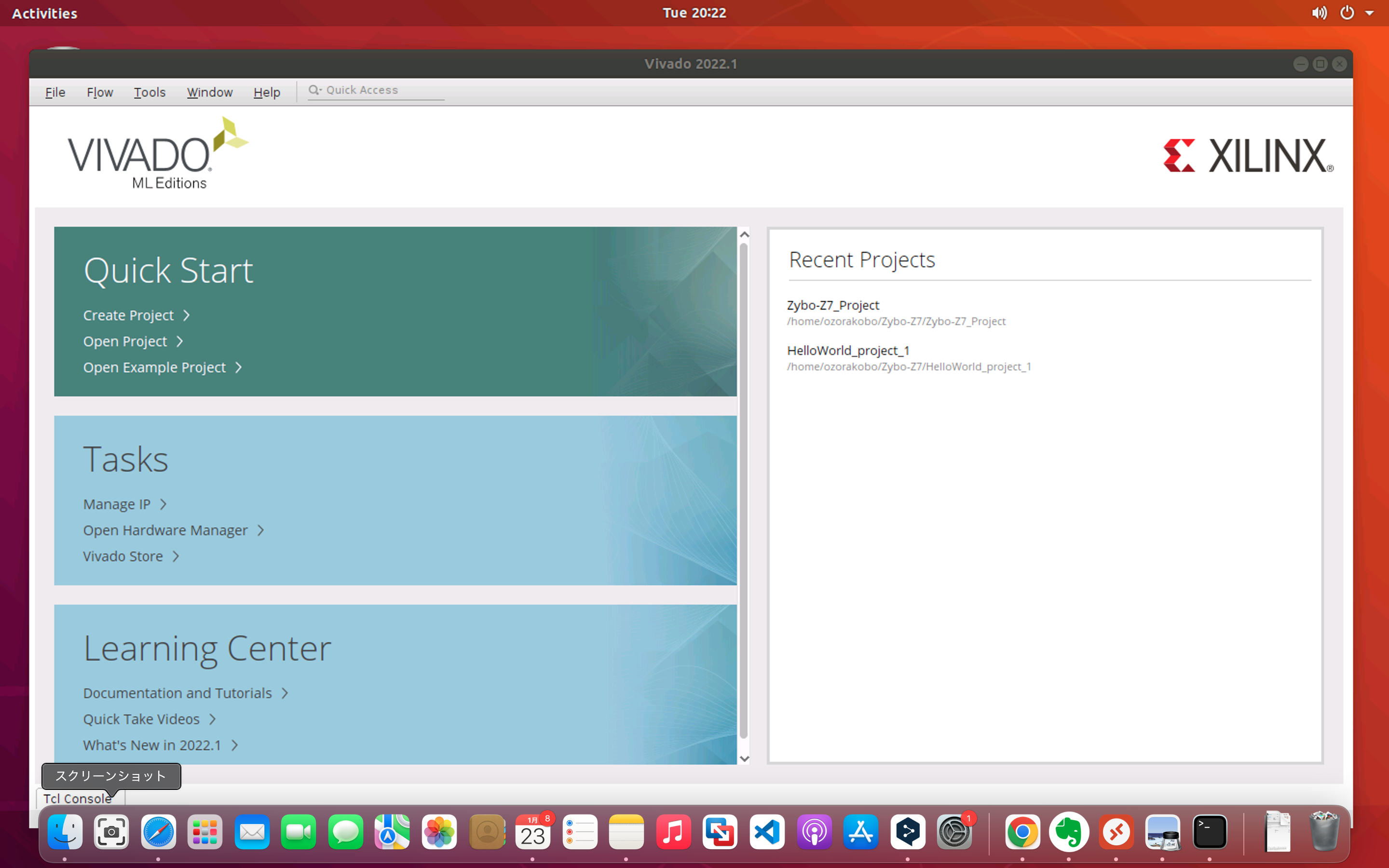
Task: Expand the system menu dropdown arrow
Action: 1370,13
